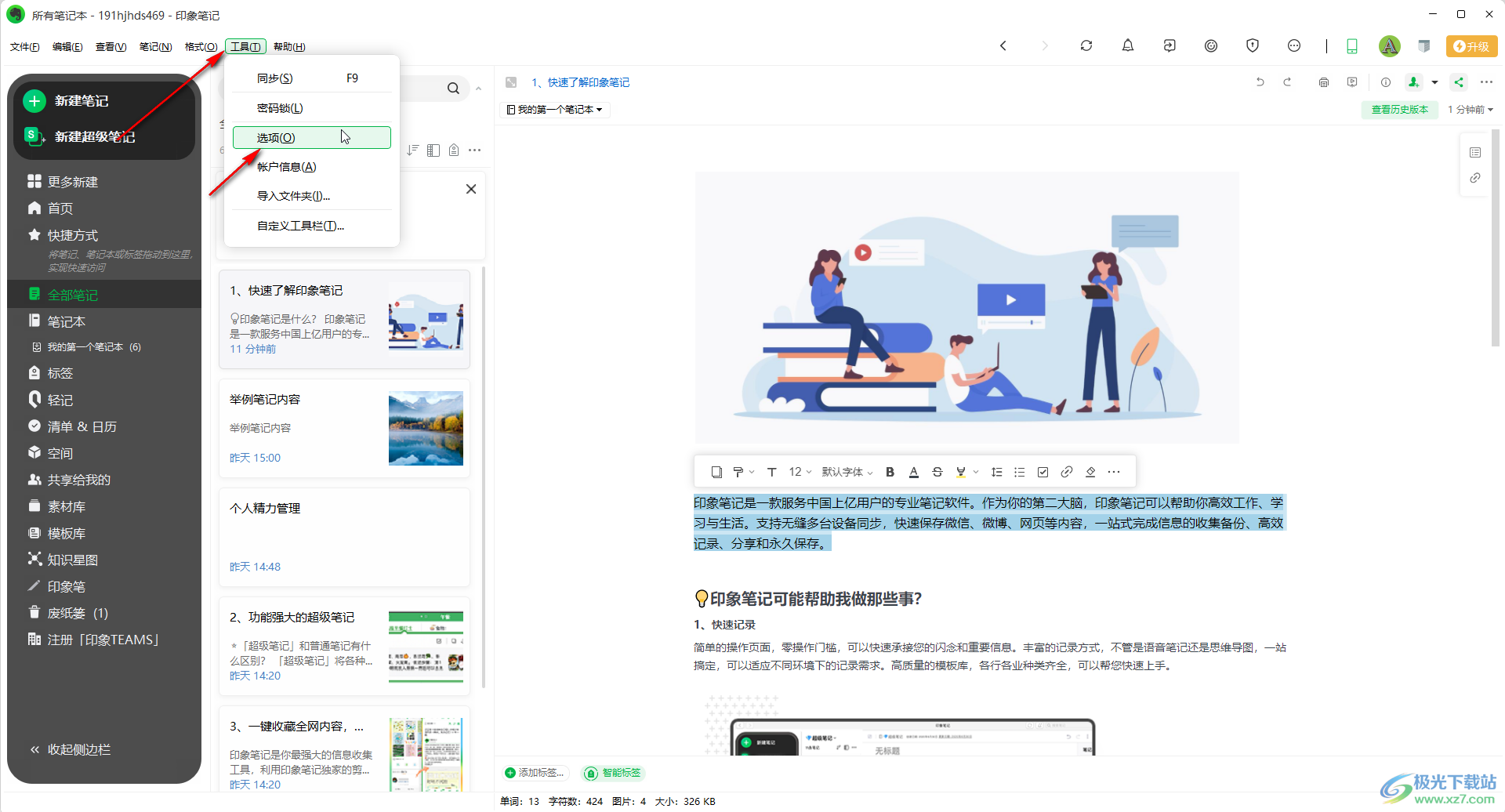Open the 我的第一个笔记本 notebook dropdown
Viewport: 1505px width, 812px height.
coord(554,110)
